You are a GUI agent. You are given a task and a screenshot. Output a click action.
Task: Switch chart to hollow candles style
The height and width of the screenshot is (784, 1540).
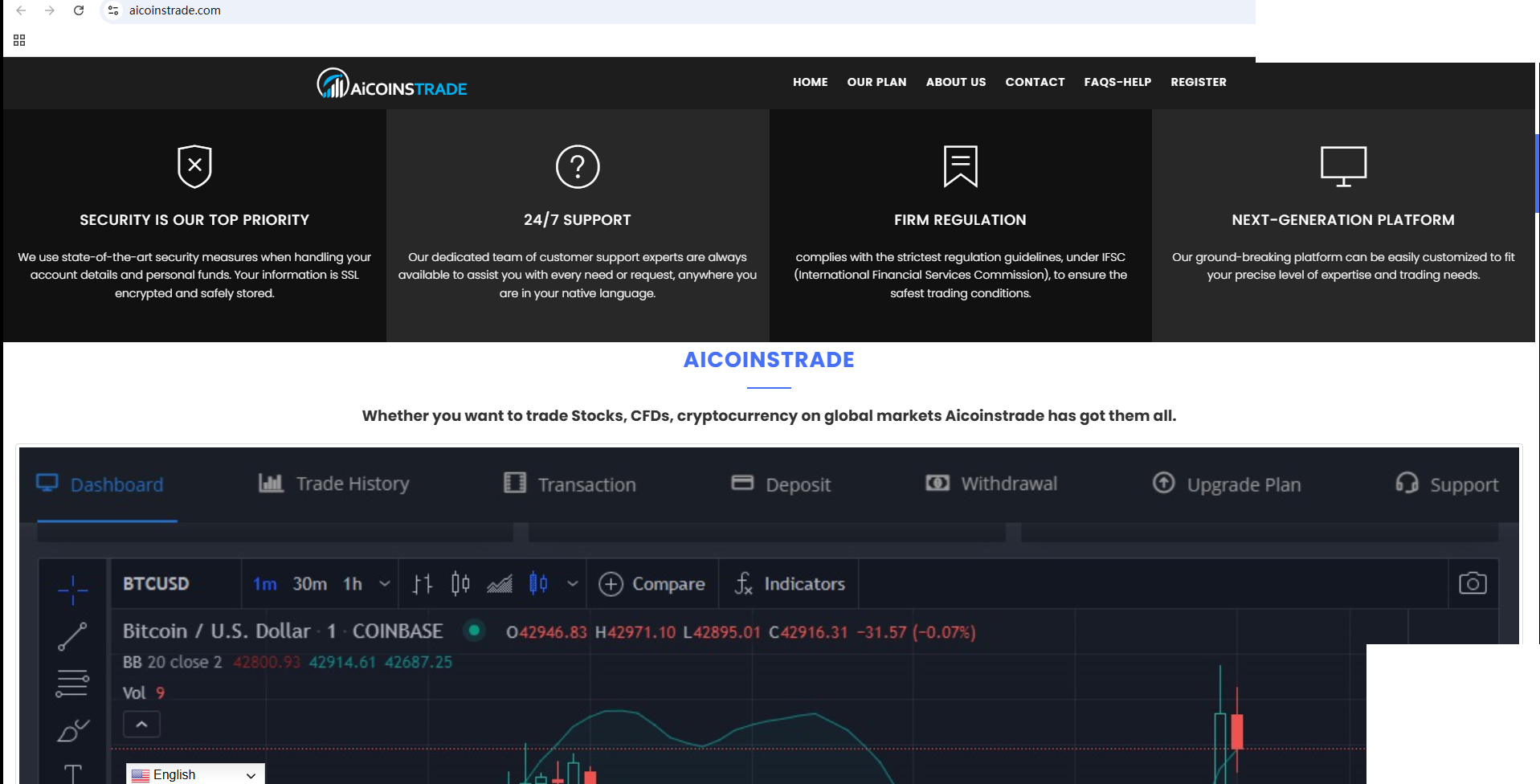pos(460,584)
